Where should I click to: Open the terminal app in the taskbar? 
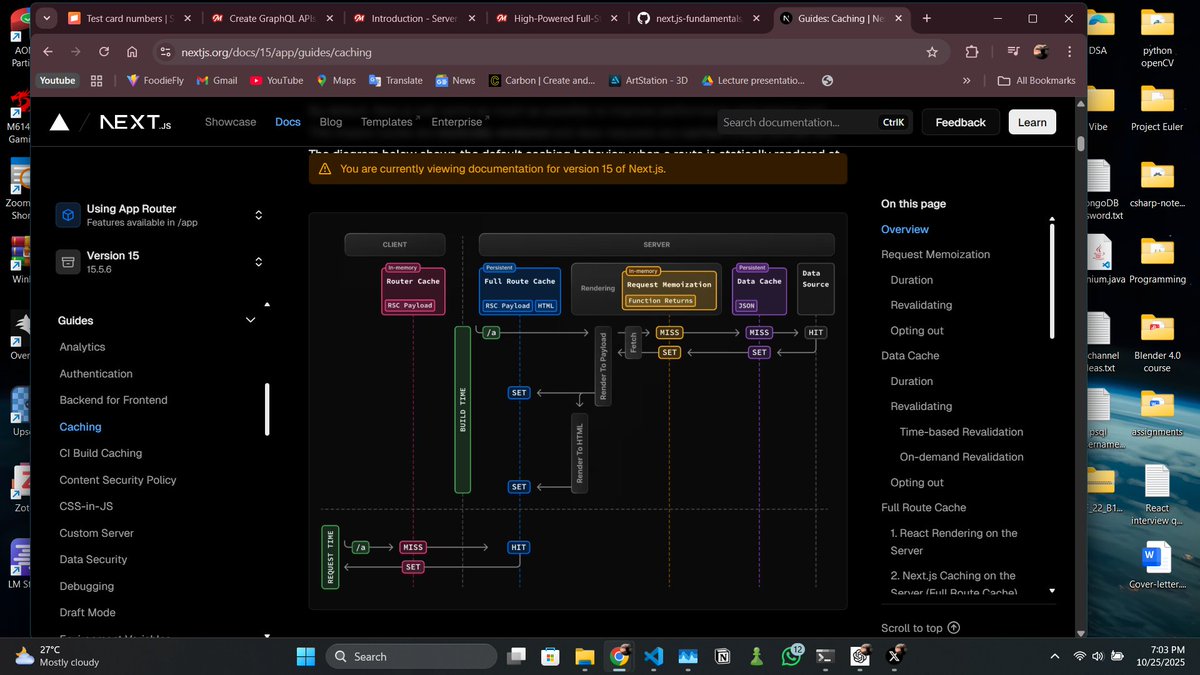(825, 657)
